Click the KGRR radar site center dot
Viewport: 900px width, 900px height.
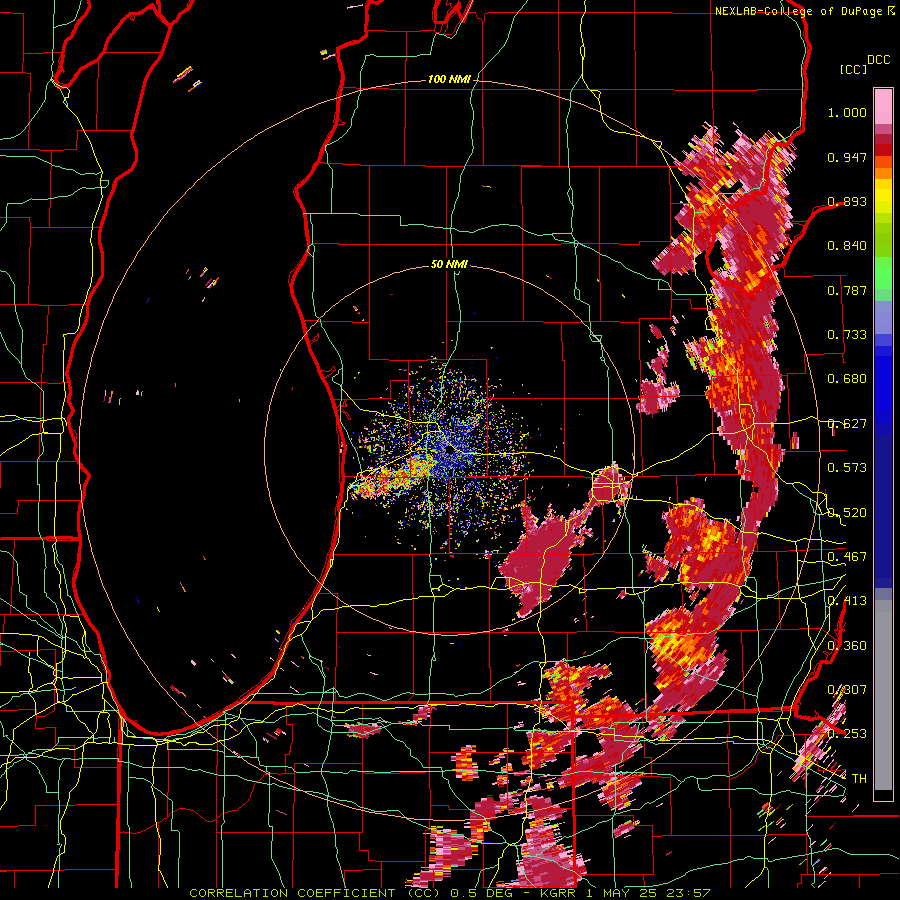(x=448, y=451)
